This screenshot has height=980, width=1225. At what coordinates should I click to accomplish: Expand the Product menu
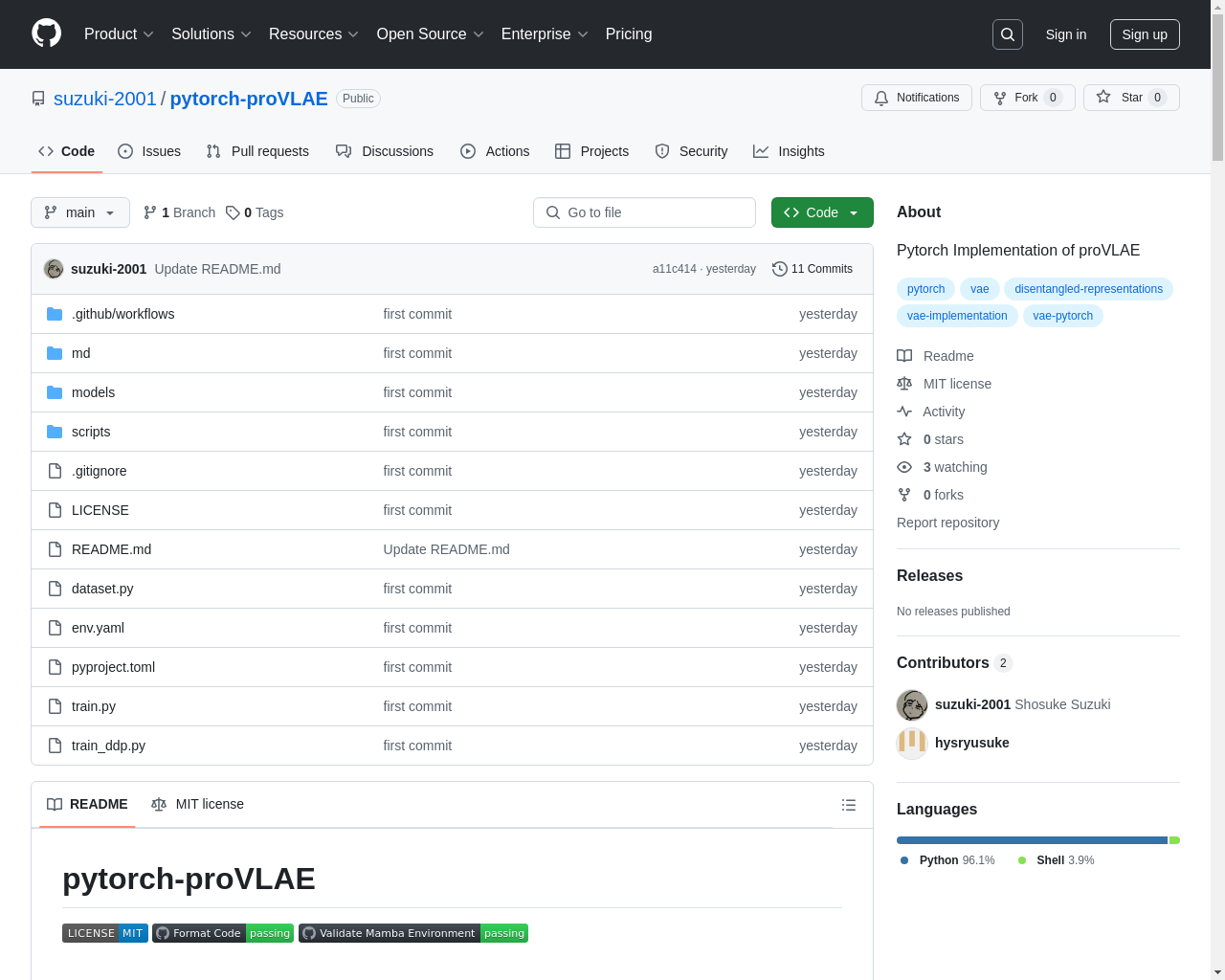pyautogui.click(x=119, y=34)
